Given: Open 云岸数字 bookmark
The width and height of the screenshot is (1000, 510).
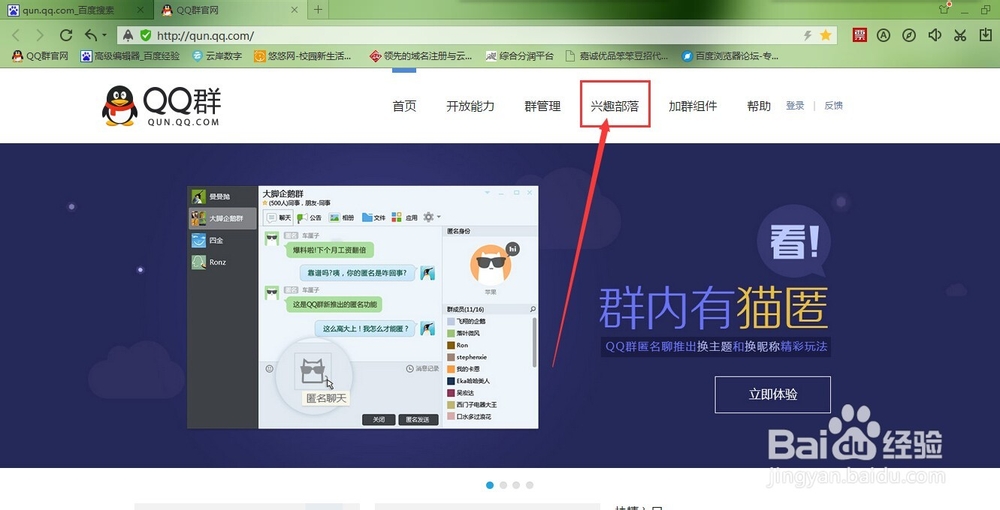Looking at the screenshot, I should pos(217,56).
